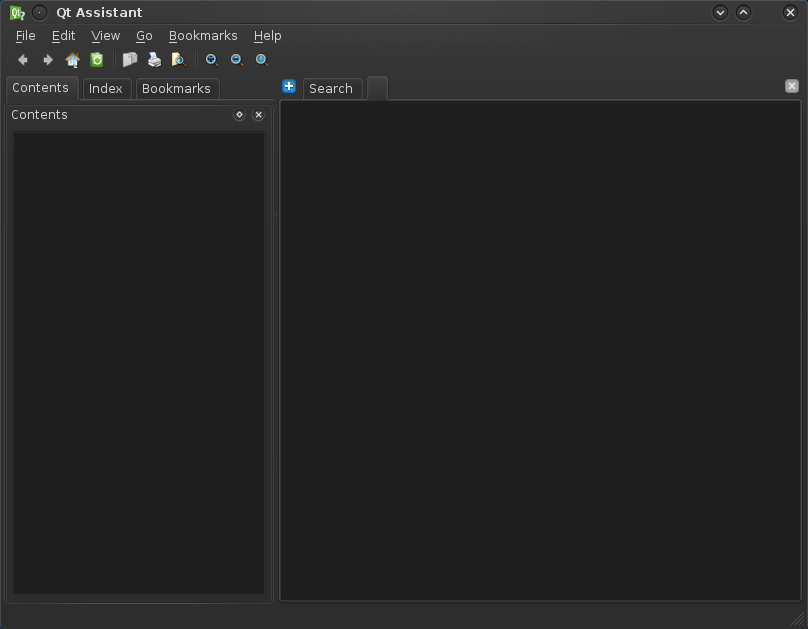Open the File menu
Viewport: 808px width, 629px height.
point(26,36)
